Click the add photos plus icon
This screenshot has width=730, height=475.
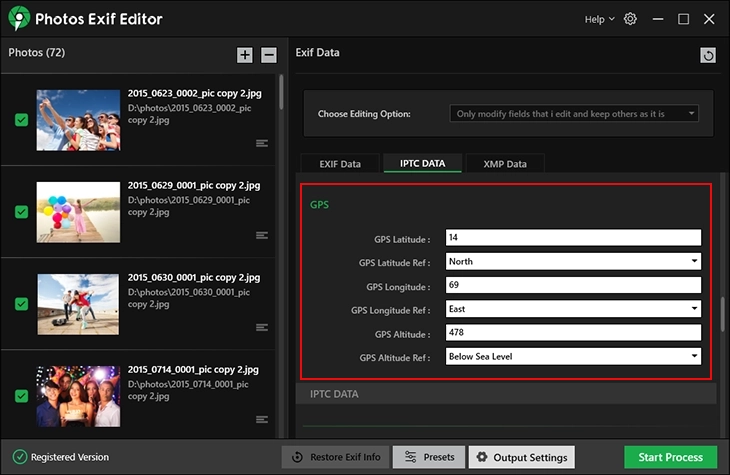point(245,55)
